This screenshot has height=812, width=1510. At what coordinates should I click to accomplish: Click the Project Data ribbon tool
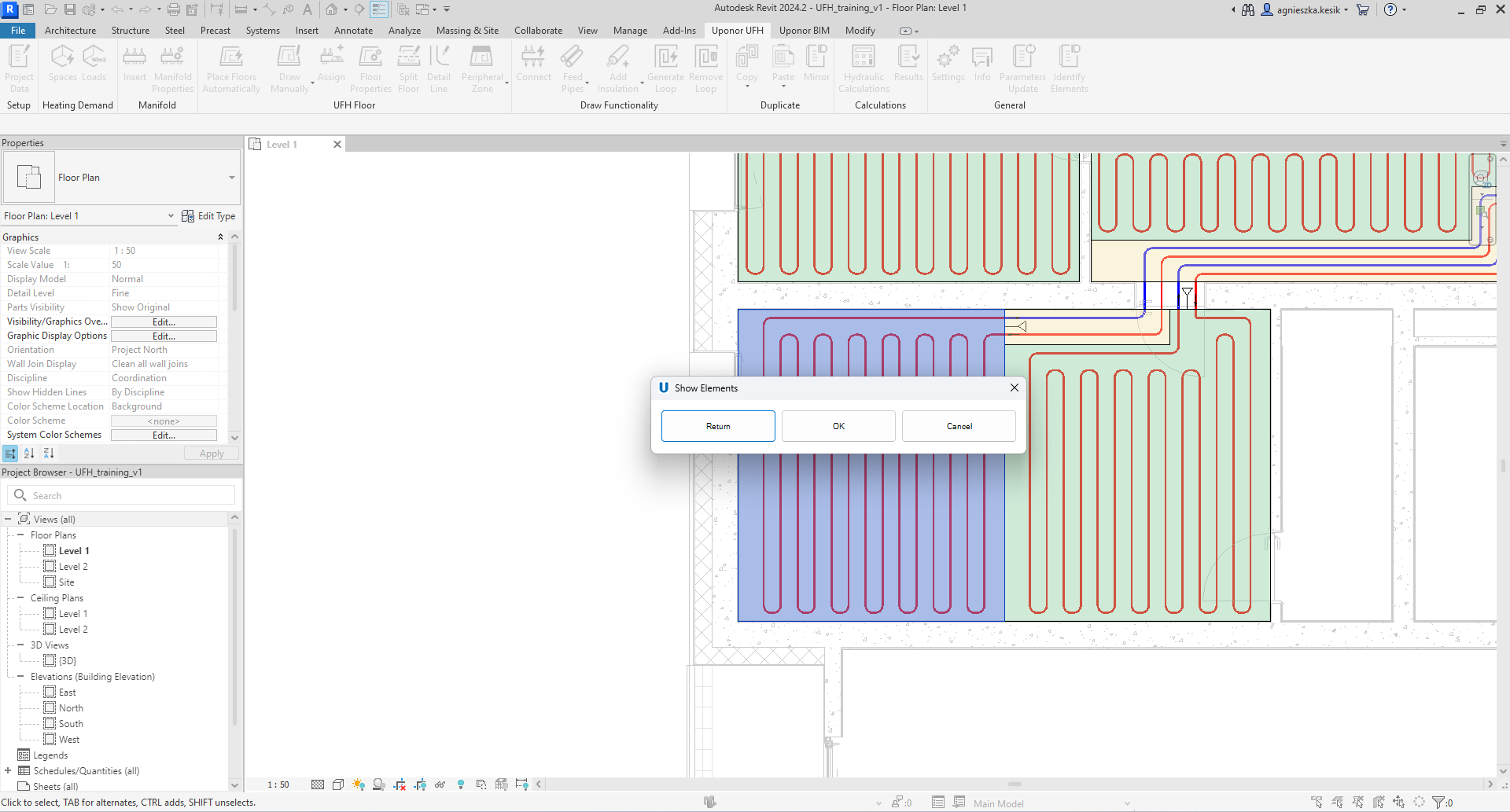tap(19, 69)
